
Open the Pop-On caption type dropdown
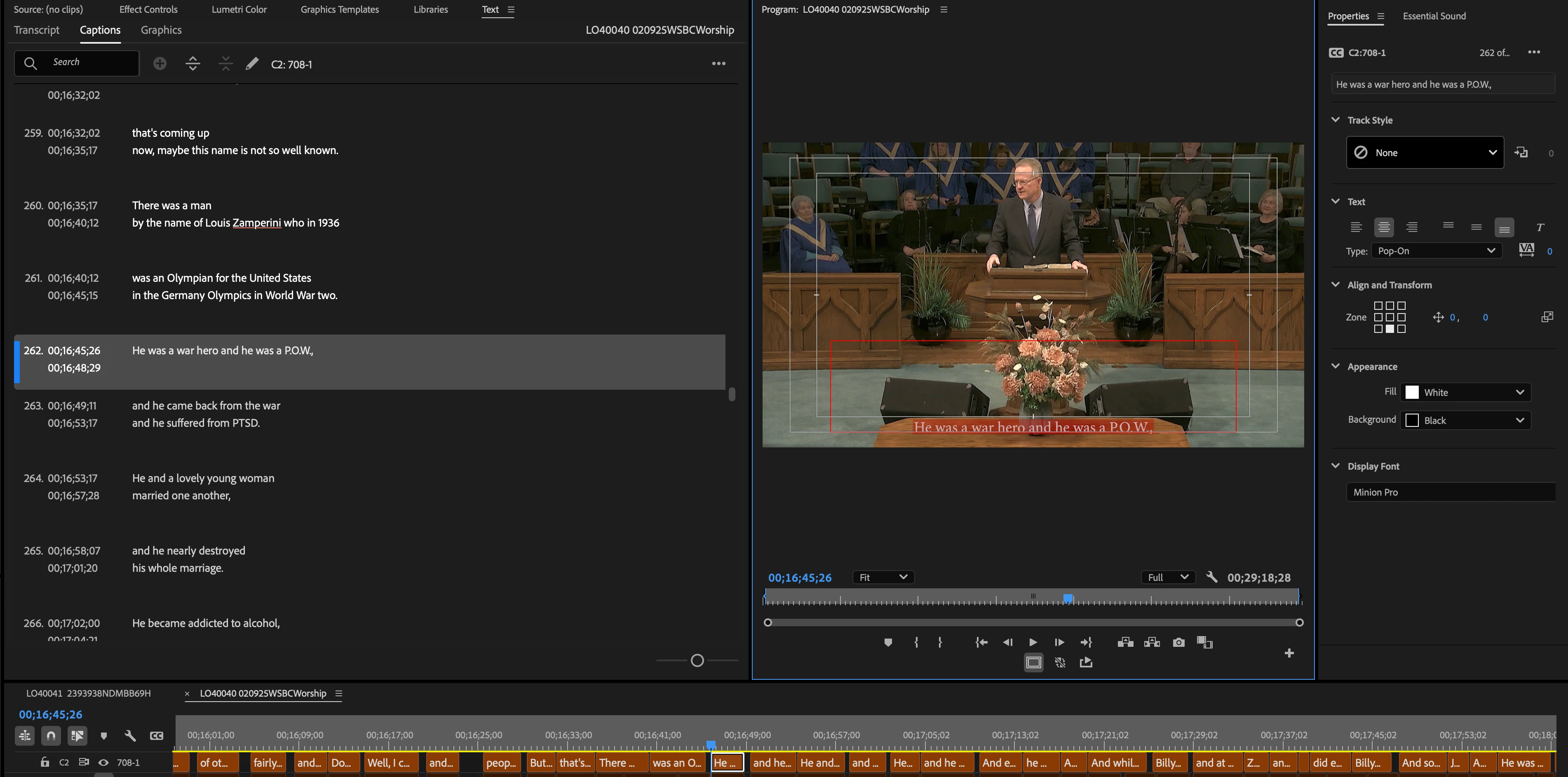tap(1436, 250)
